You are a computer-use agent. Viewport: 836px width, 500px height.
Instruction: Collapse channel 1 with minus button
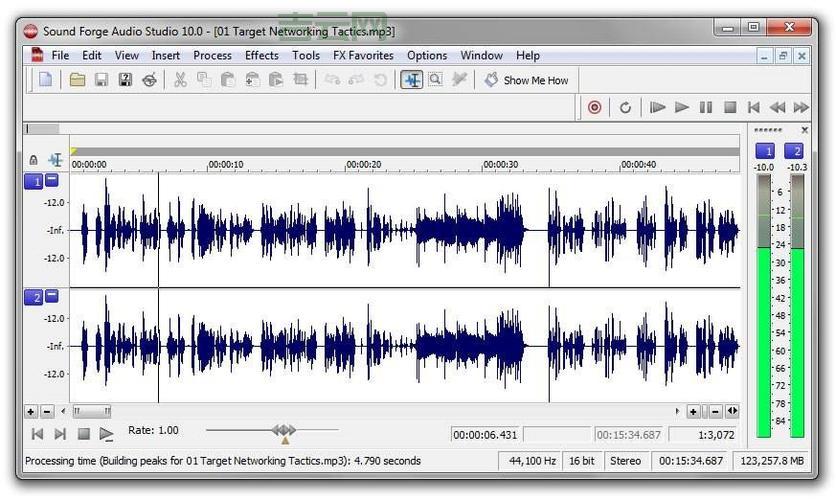[x=52, y=181]
